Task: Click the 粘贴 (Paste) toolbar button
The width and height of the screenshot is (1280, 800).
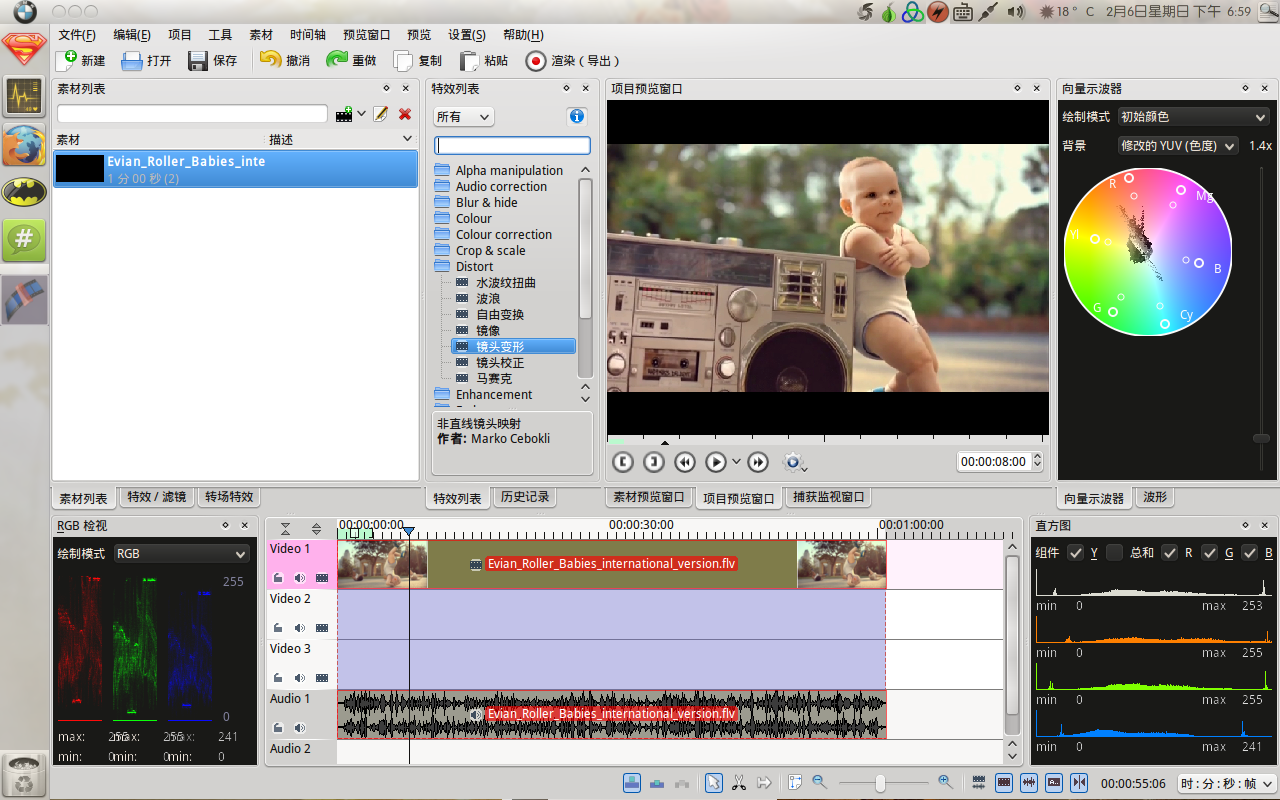Action: click(483, 60)
